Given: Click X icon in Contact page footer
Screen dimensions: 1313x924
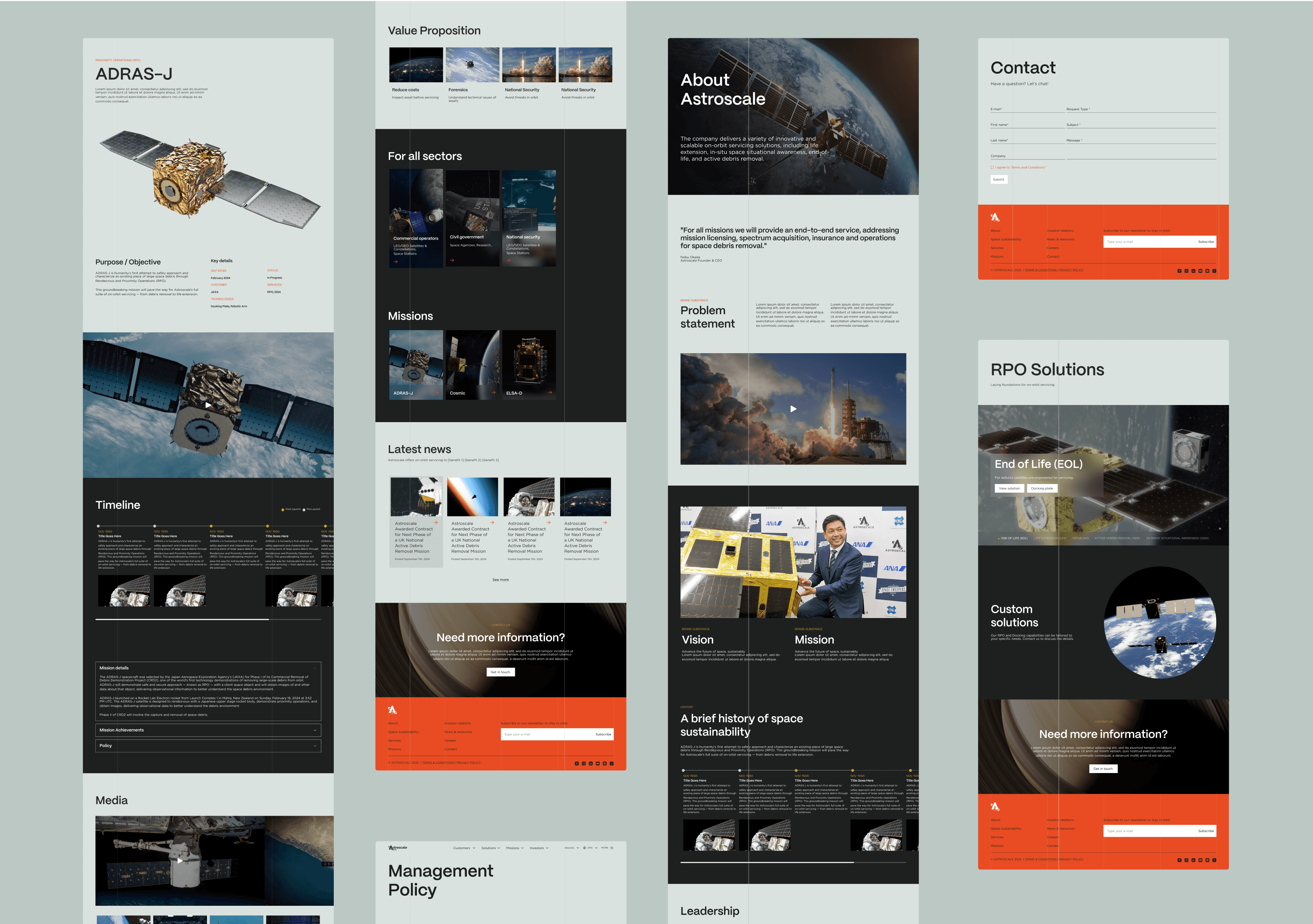Looking at the screenshot, I should point(1215,271).
